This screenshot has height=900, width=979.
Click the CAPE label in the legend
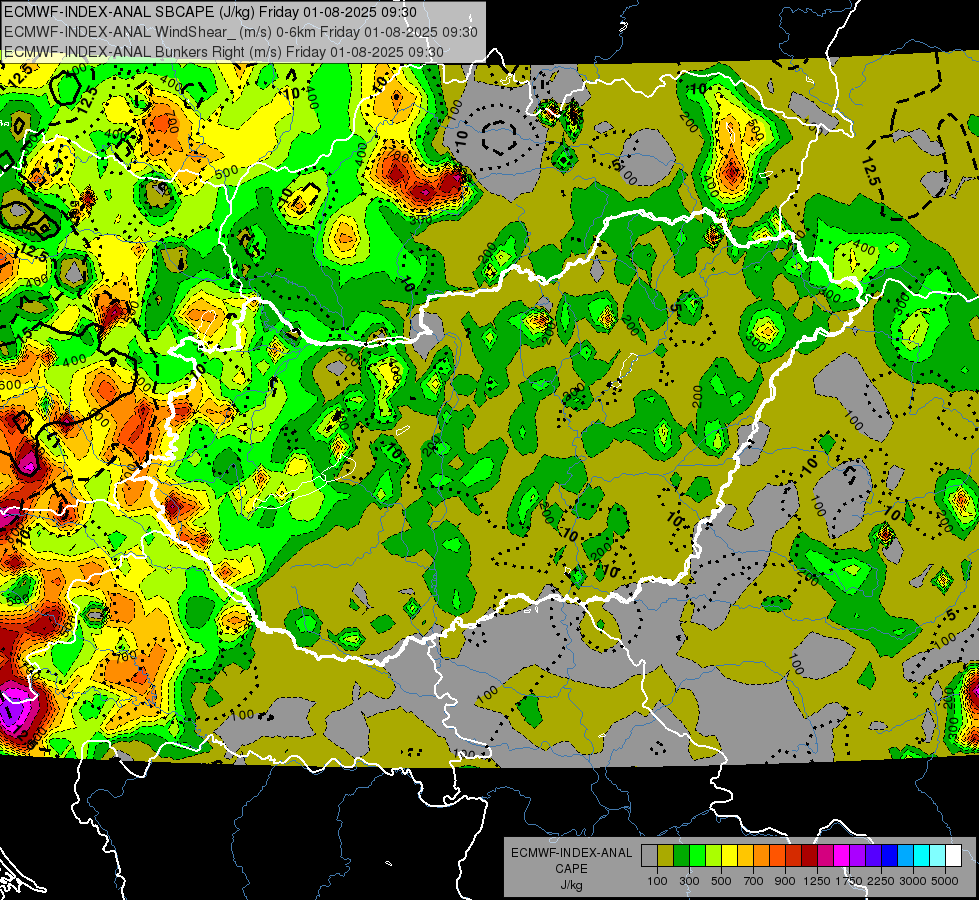571,869
